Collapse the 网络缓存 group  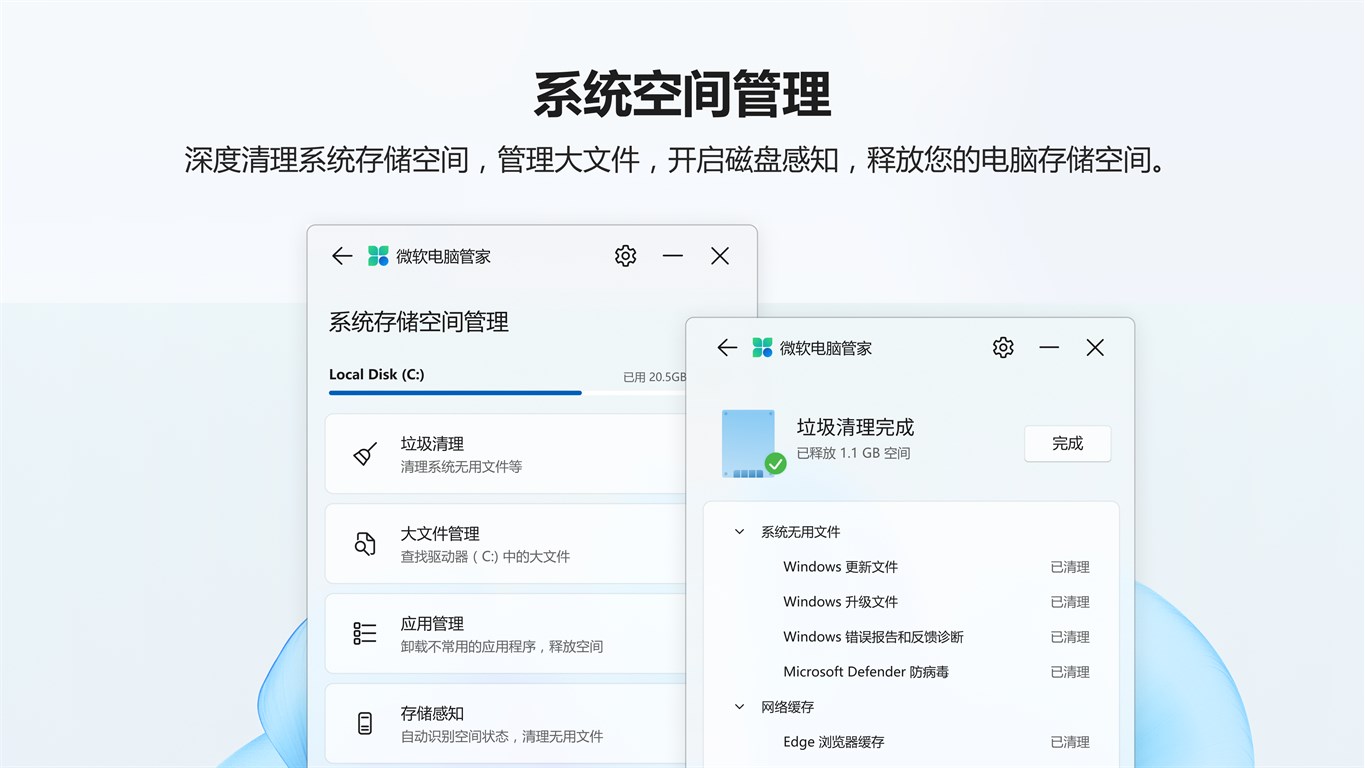[x=740, y=707]
